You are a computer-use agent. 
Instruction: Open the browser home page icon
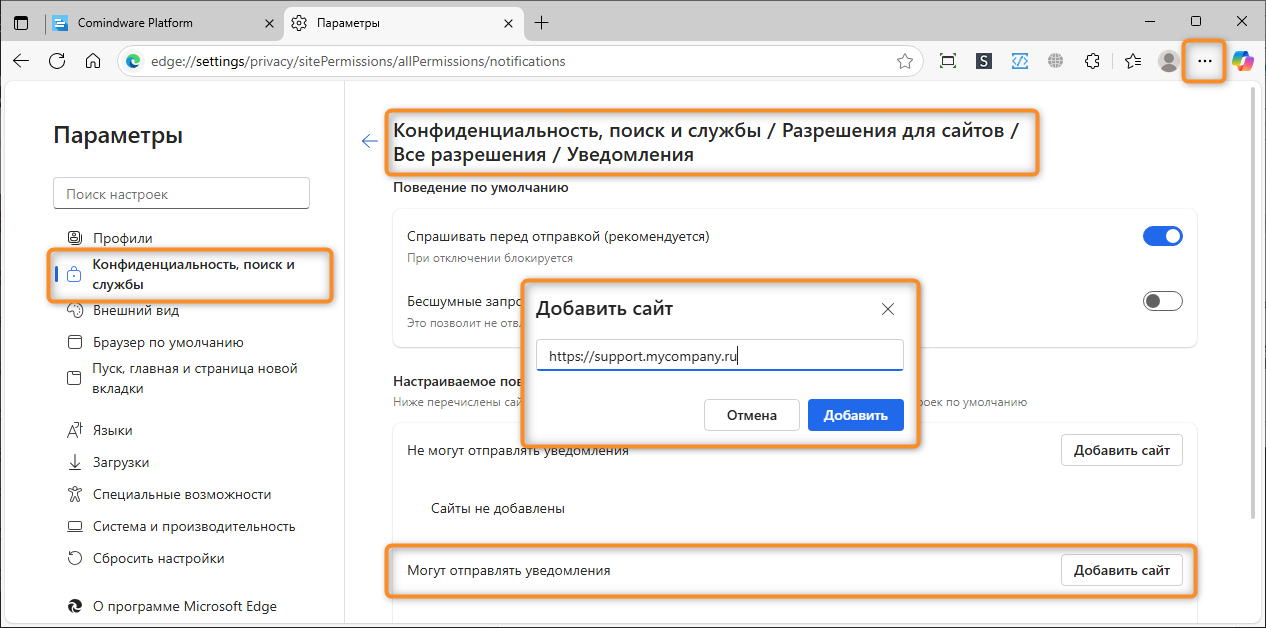(x=93, y=61)
